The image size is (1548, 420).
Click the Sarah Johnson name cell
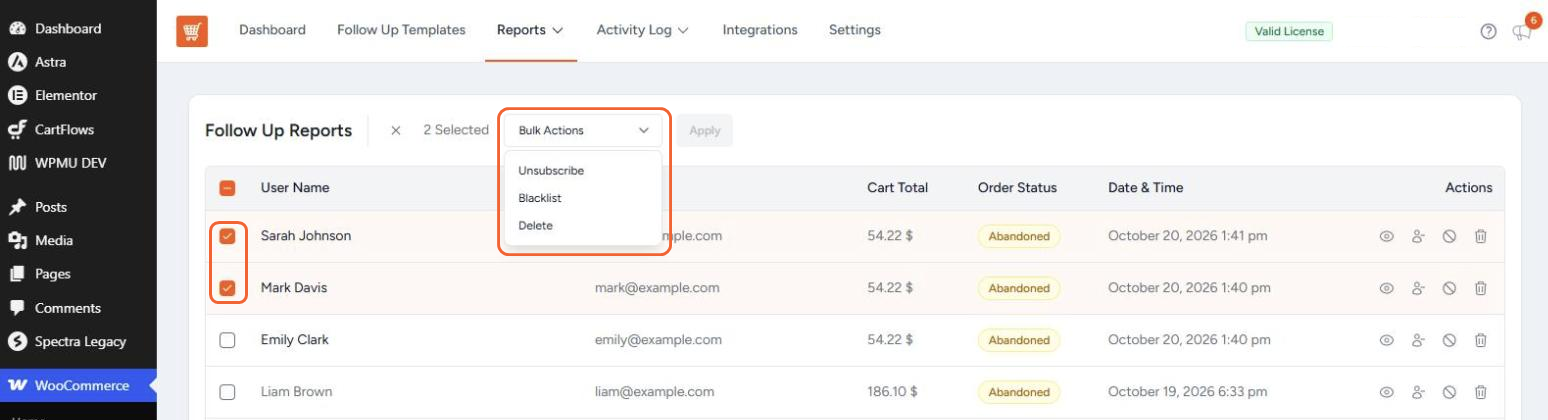306,236
